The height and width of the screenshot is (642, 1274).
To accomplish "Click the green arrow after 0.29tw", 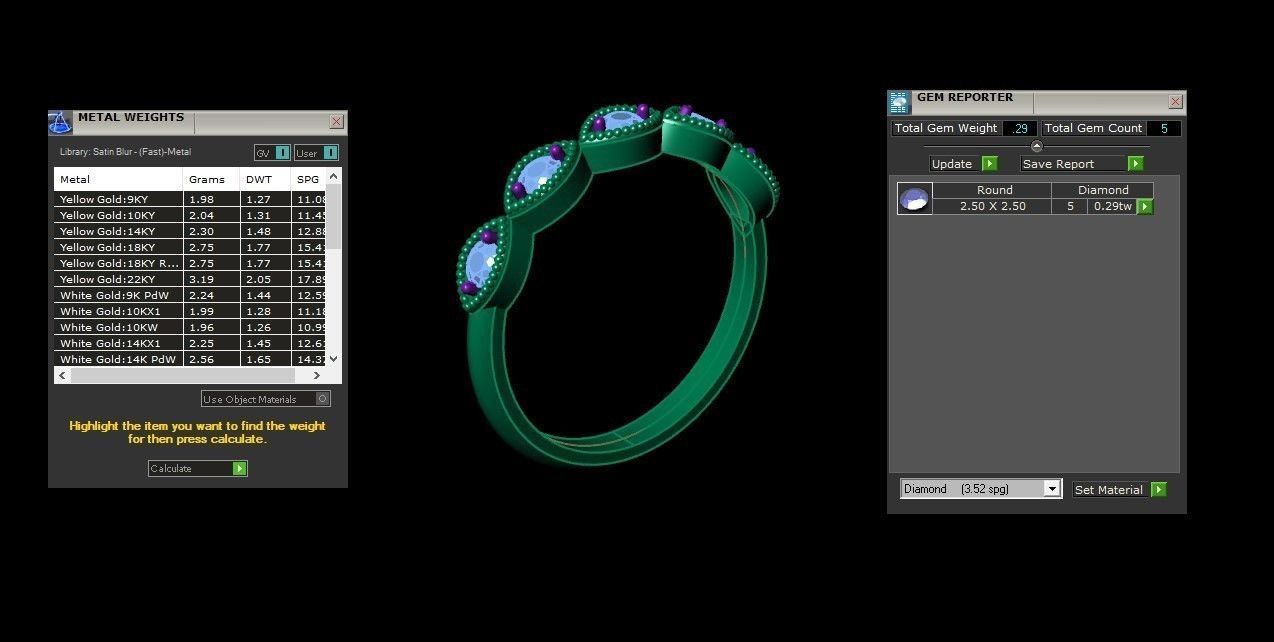I will pos(1145,206).
